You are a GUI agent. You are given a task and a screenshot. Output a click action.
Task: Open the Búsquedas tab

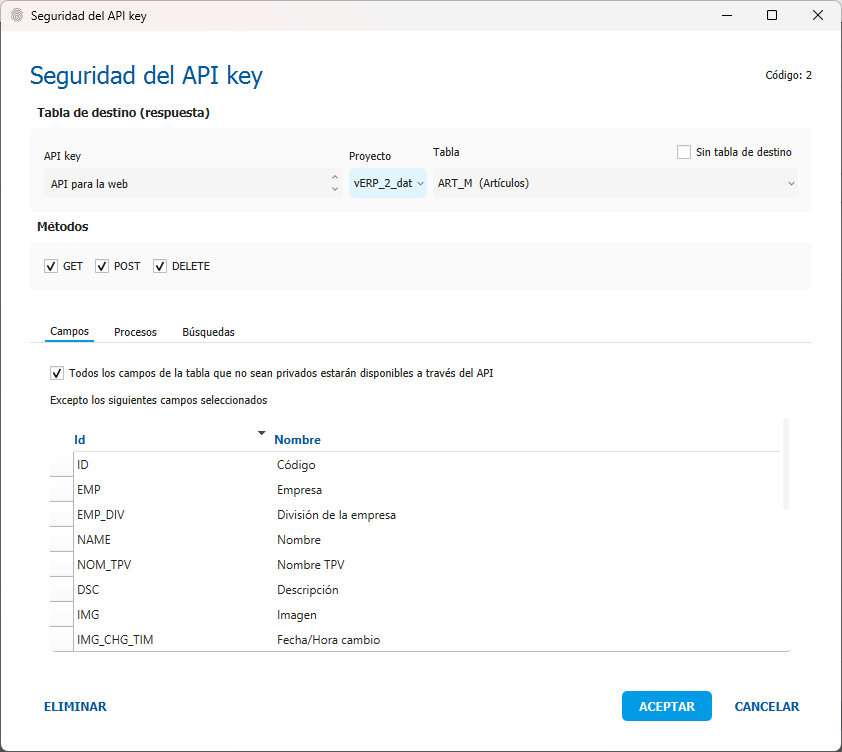208,332
